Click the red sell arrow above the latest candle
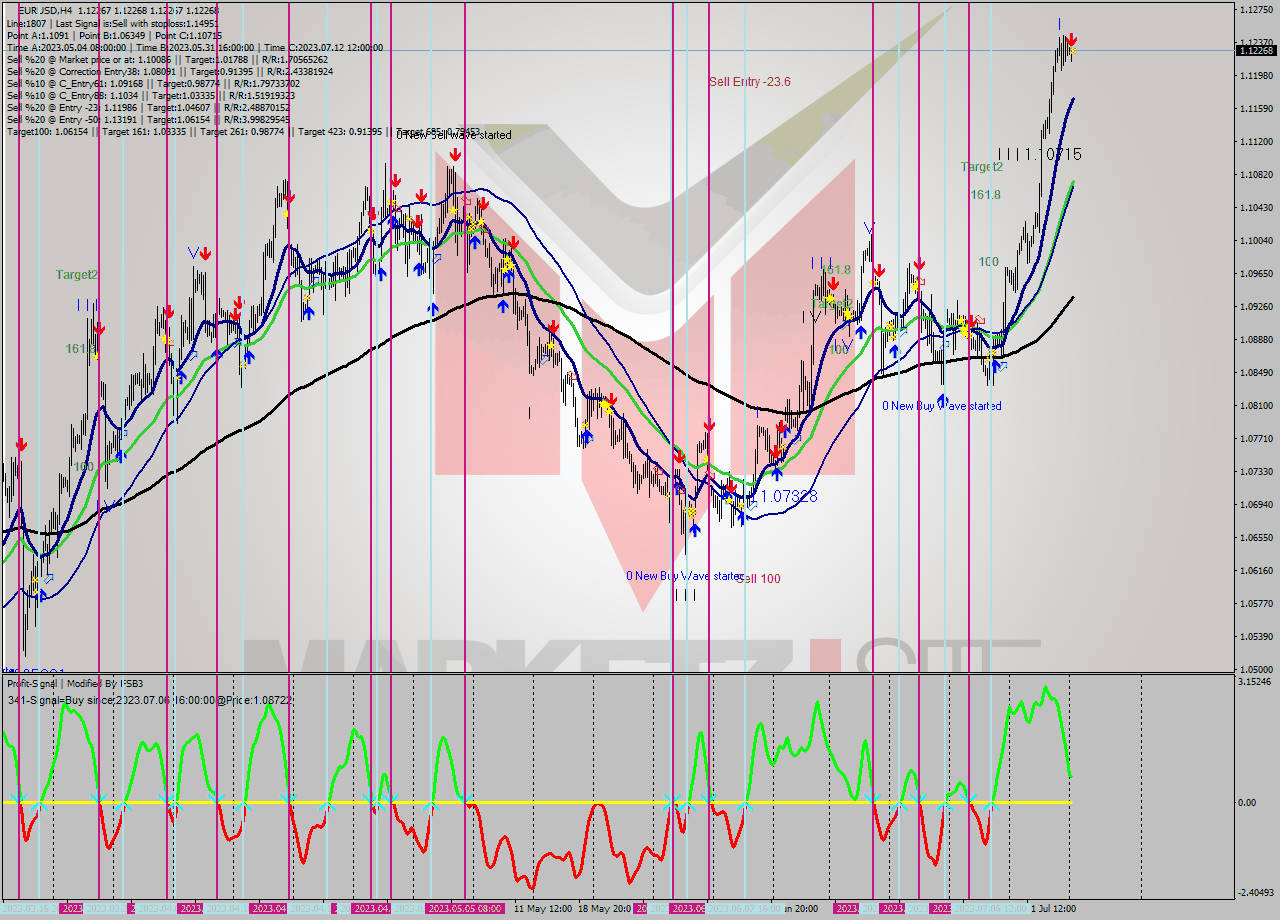1280x920 pixels. click(x=1071, y=39)
